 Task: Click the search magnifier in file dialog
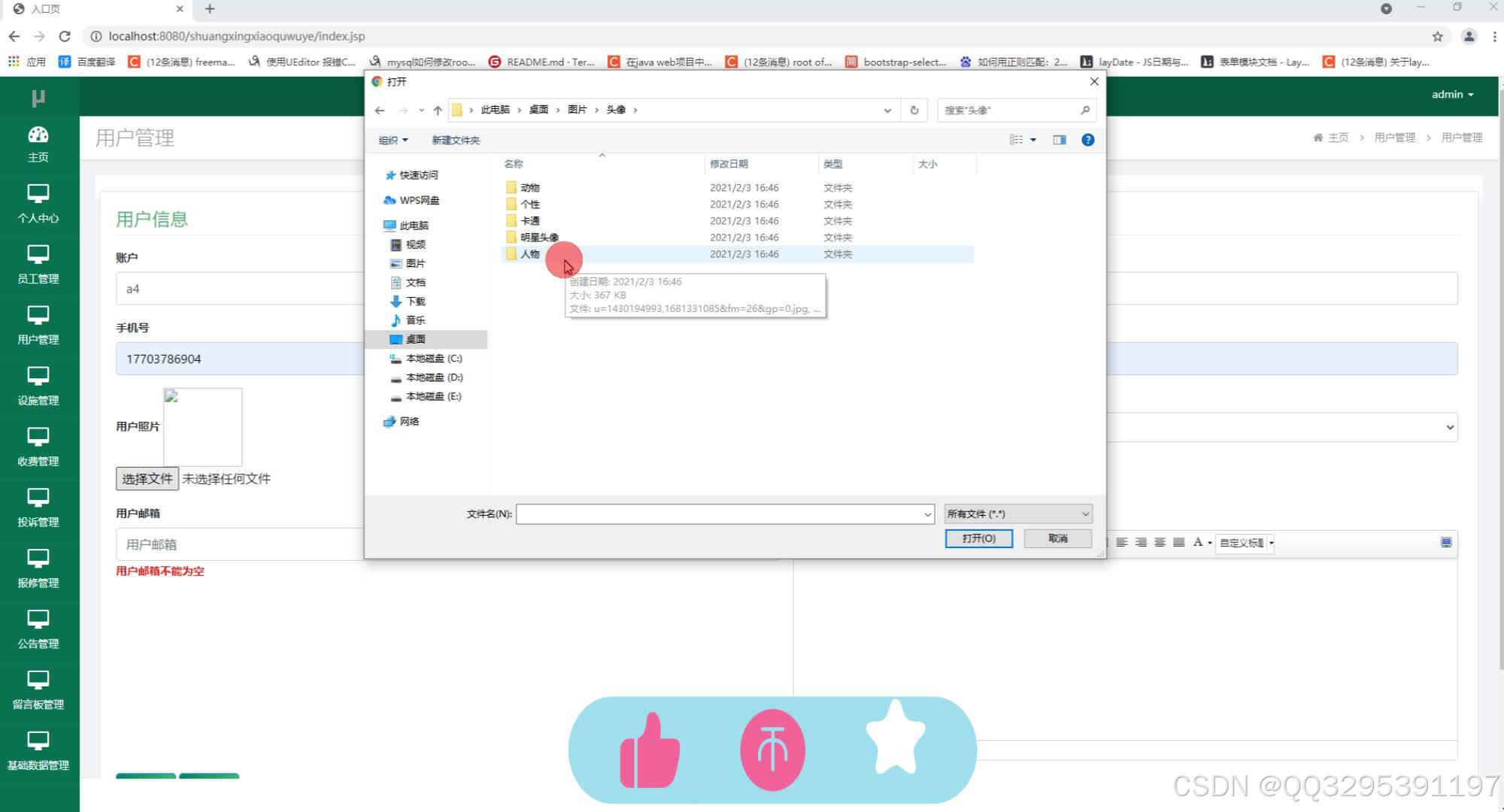pos(1085,111)
